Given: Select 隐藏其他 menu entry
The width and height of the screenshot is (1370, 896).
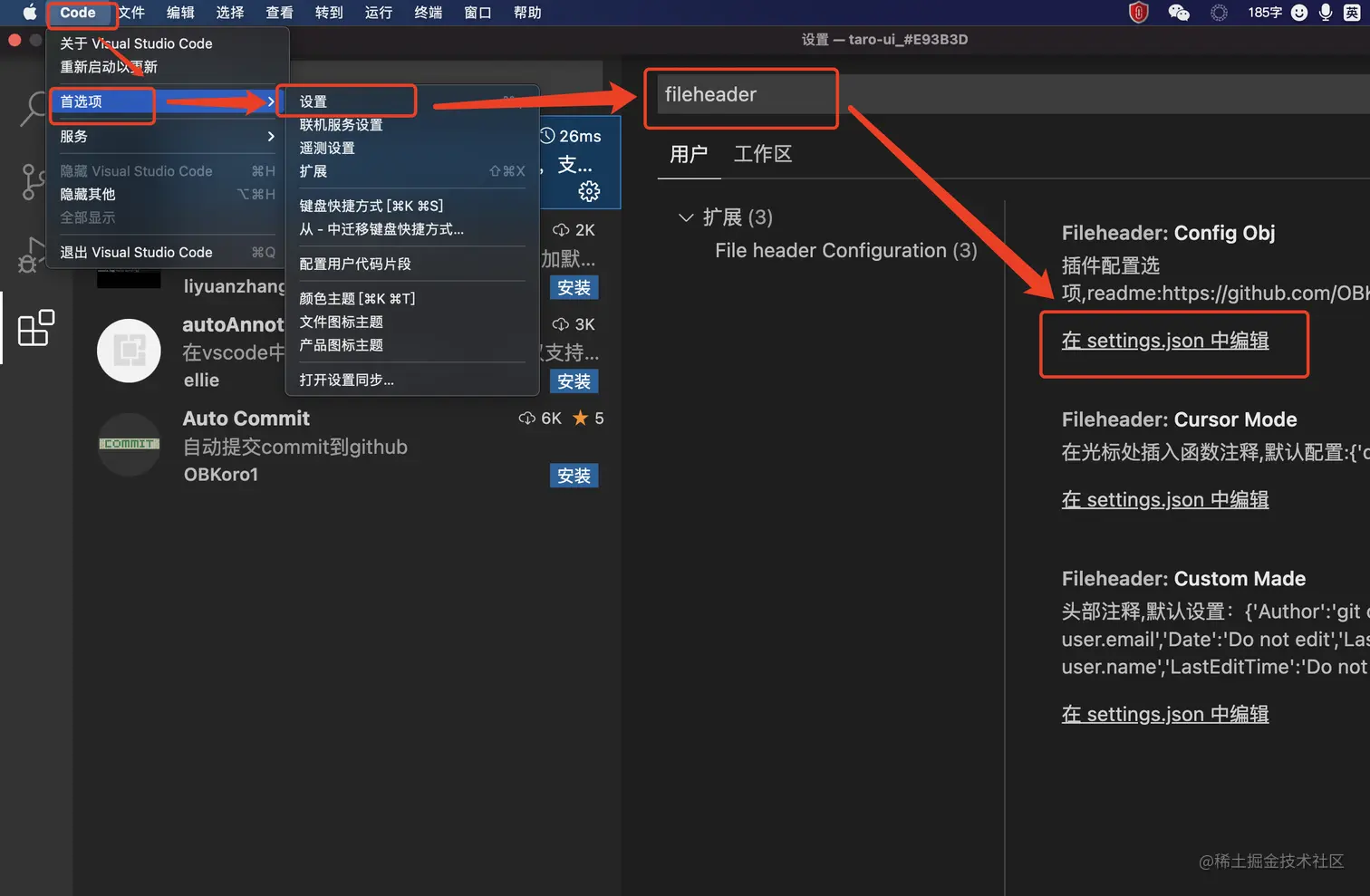Looking at the screenshot, I should pos(168,194).
